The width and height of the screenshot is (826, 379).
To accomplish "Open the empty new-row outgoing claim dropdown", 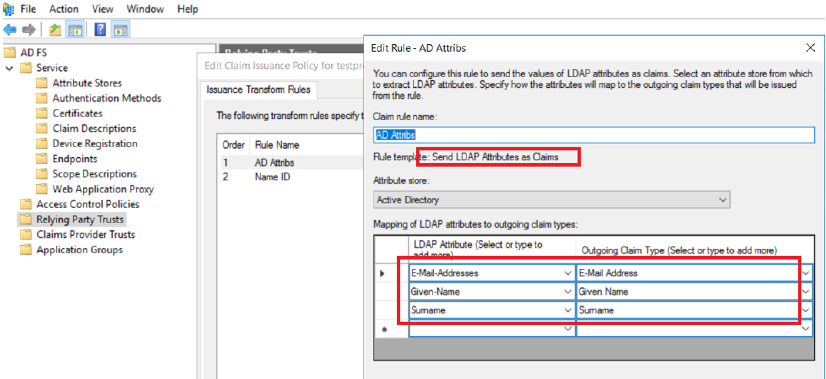I will pos(805,328).
